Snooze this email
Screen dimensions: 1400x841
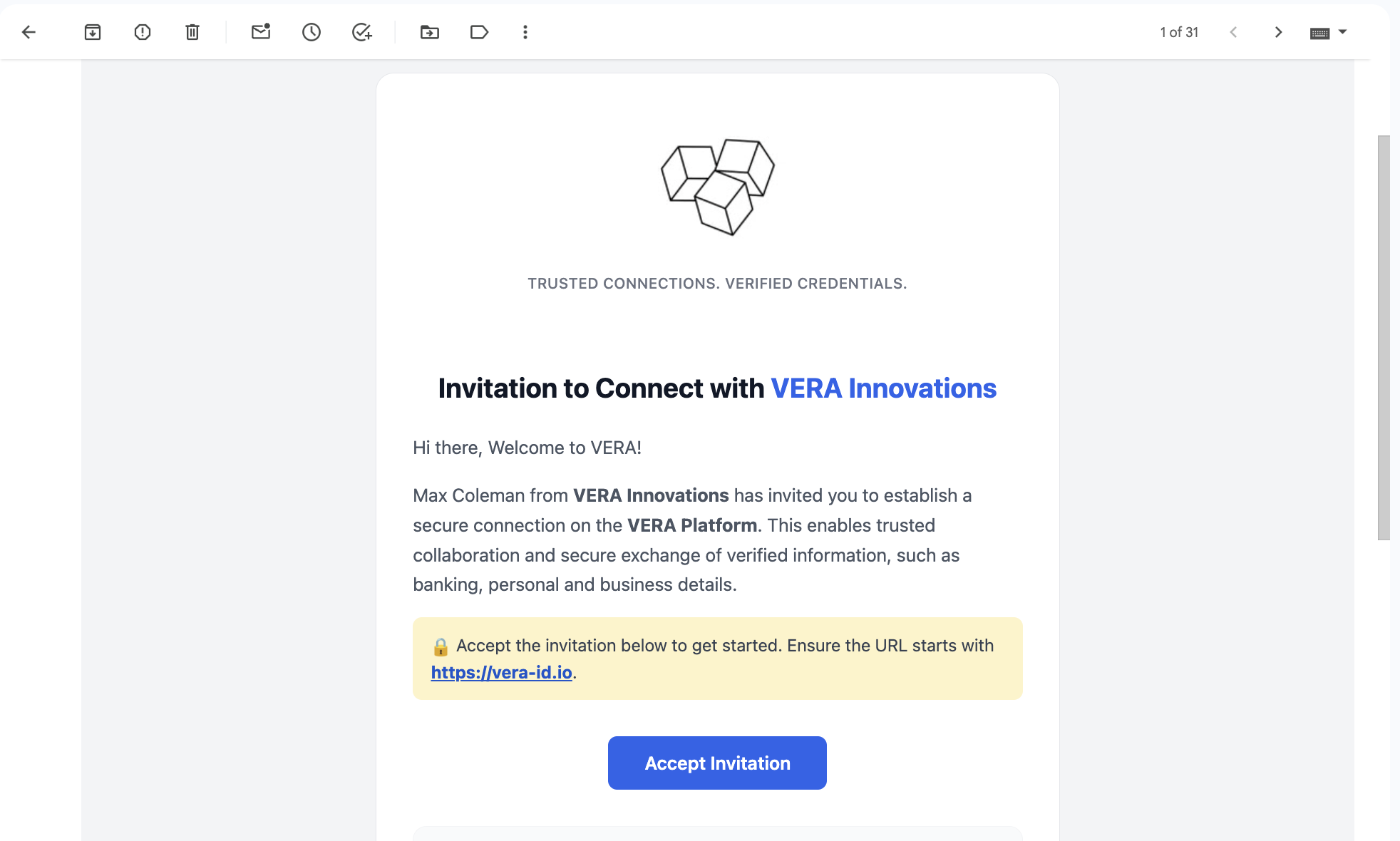tap(311, 31)
